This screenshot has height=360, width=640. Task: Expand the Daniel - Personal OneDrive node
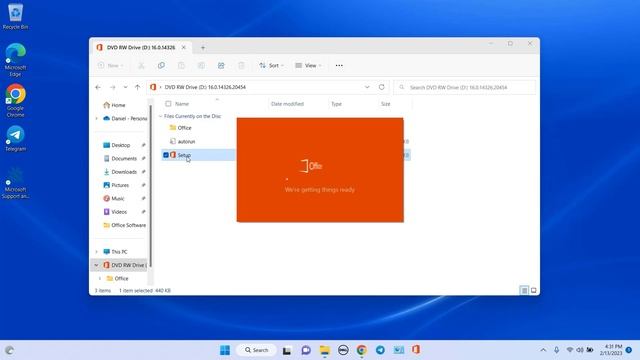[x=97, y=118]
